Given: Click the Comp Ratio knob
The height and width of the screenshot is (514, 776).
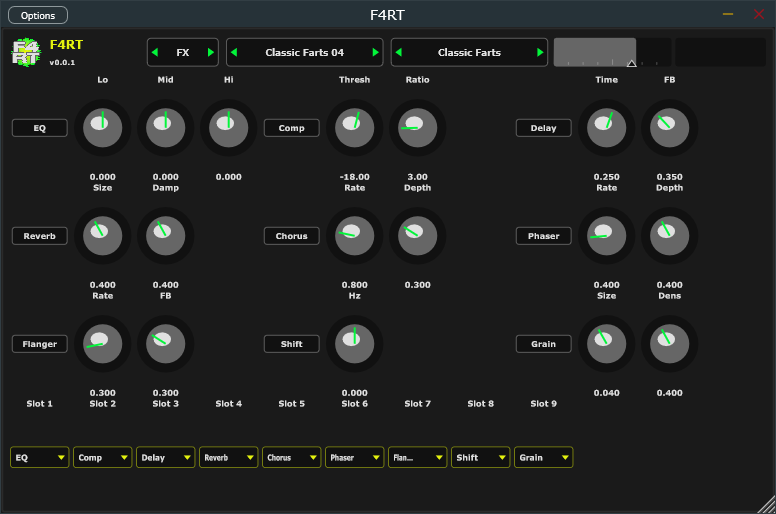Looking at the screenshot, I should [x=418, y=128].
